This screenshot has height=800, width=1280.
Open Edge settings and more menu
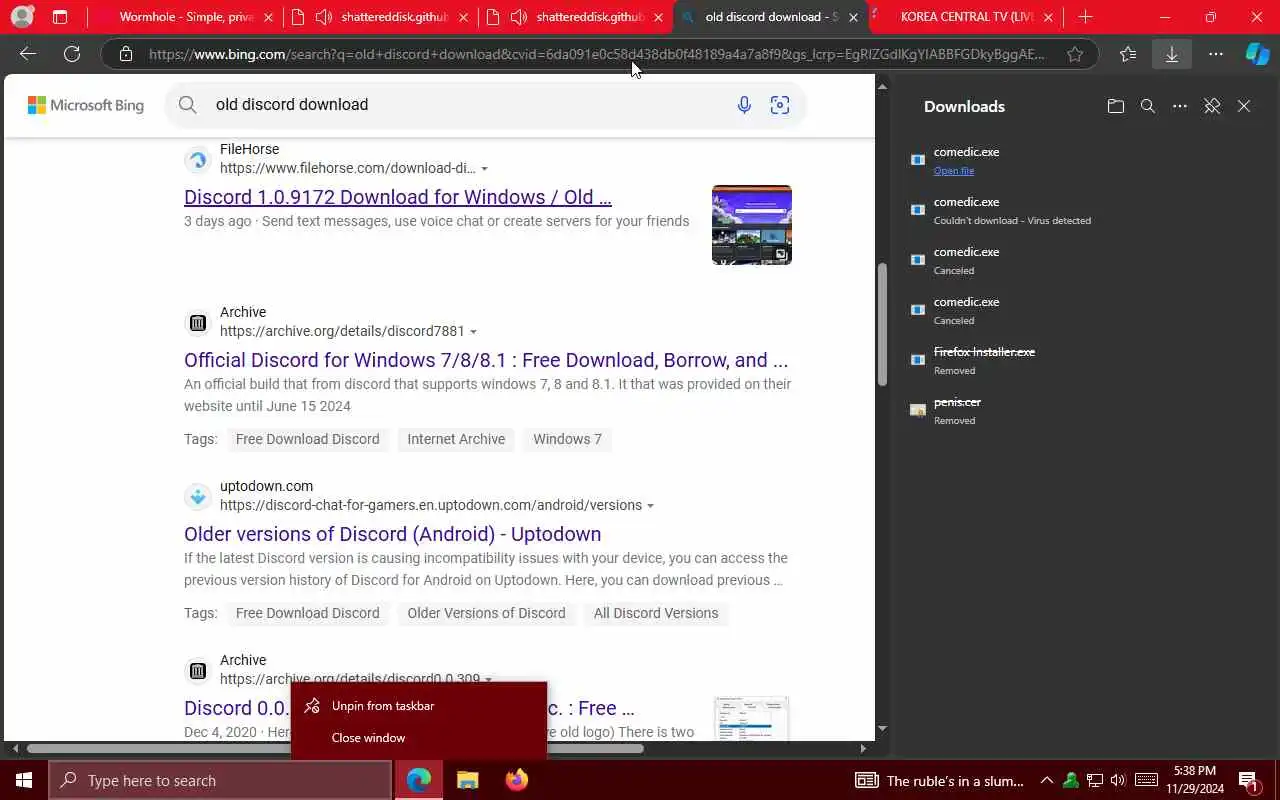1215,54
